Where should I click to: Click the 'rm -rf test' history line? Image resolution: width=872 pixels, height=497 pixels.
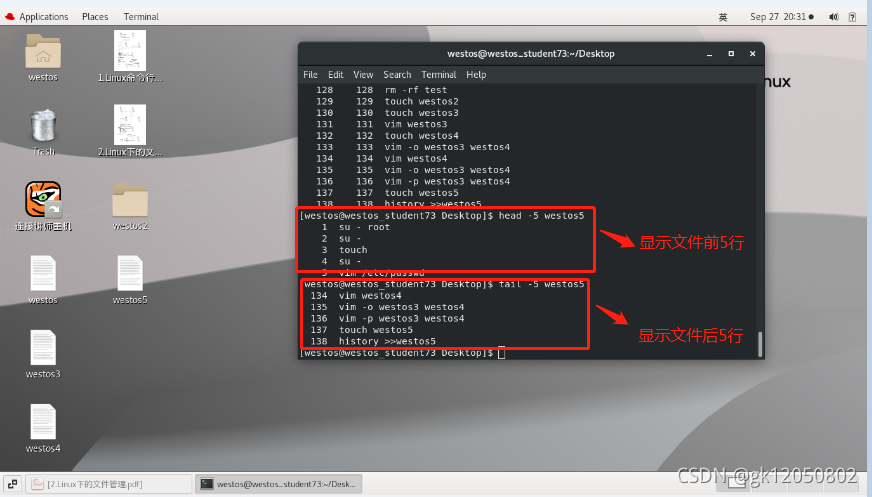416,90
